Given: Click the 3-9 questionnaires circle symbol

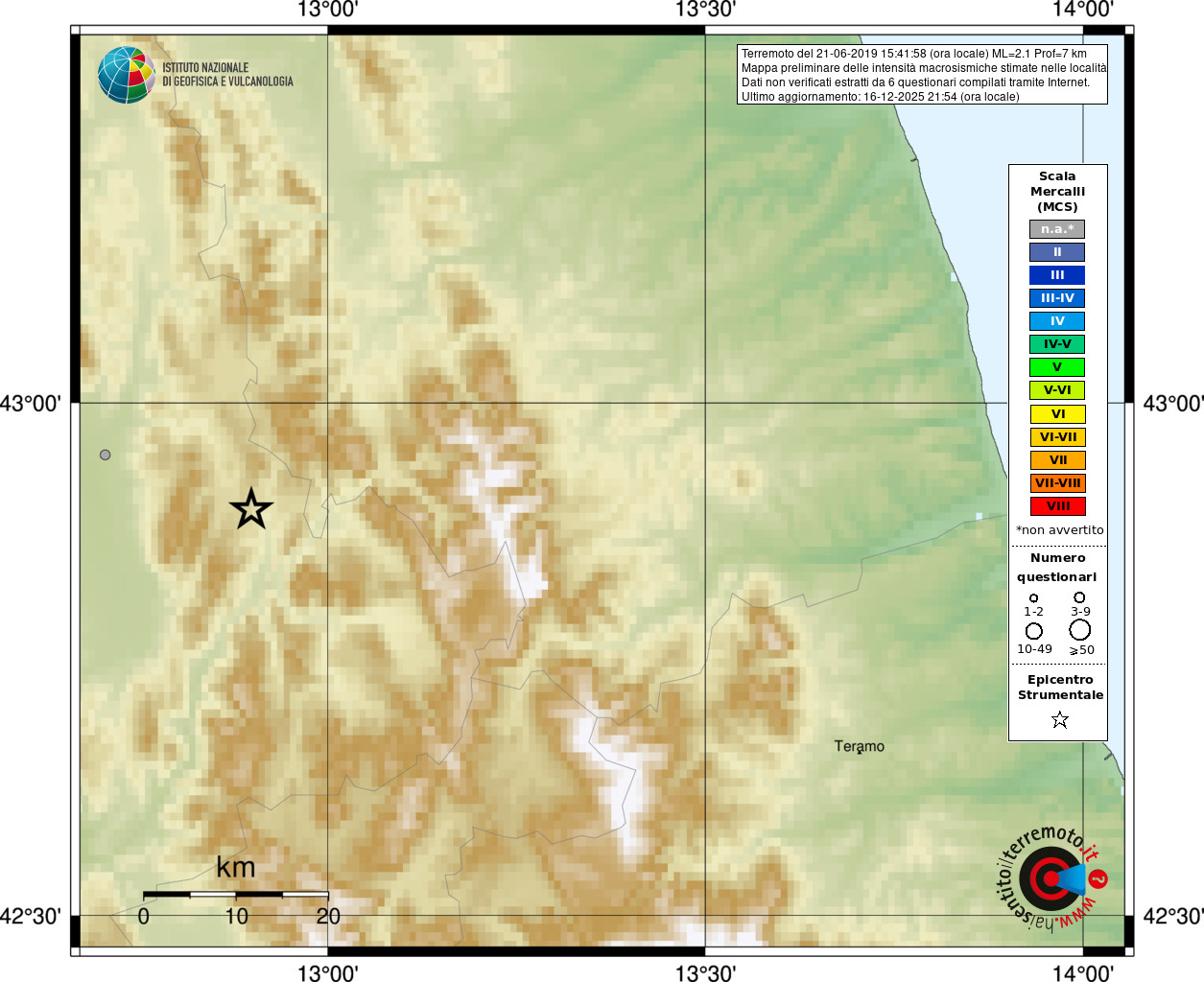Looking at the screenshot, I should pyautogui.click(x=1079, y=597).
